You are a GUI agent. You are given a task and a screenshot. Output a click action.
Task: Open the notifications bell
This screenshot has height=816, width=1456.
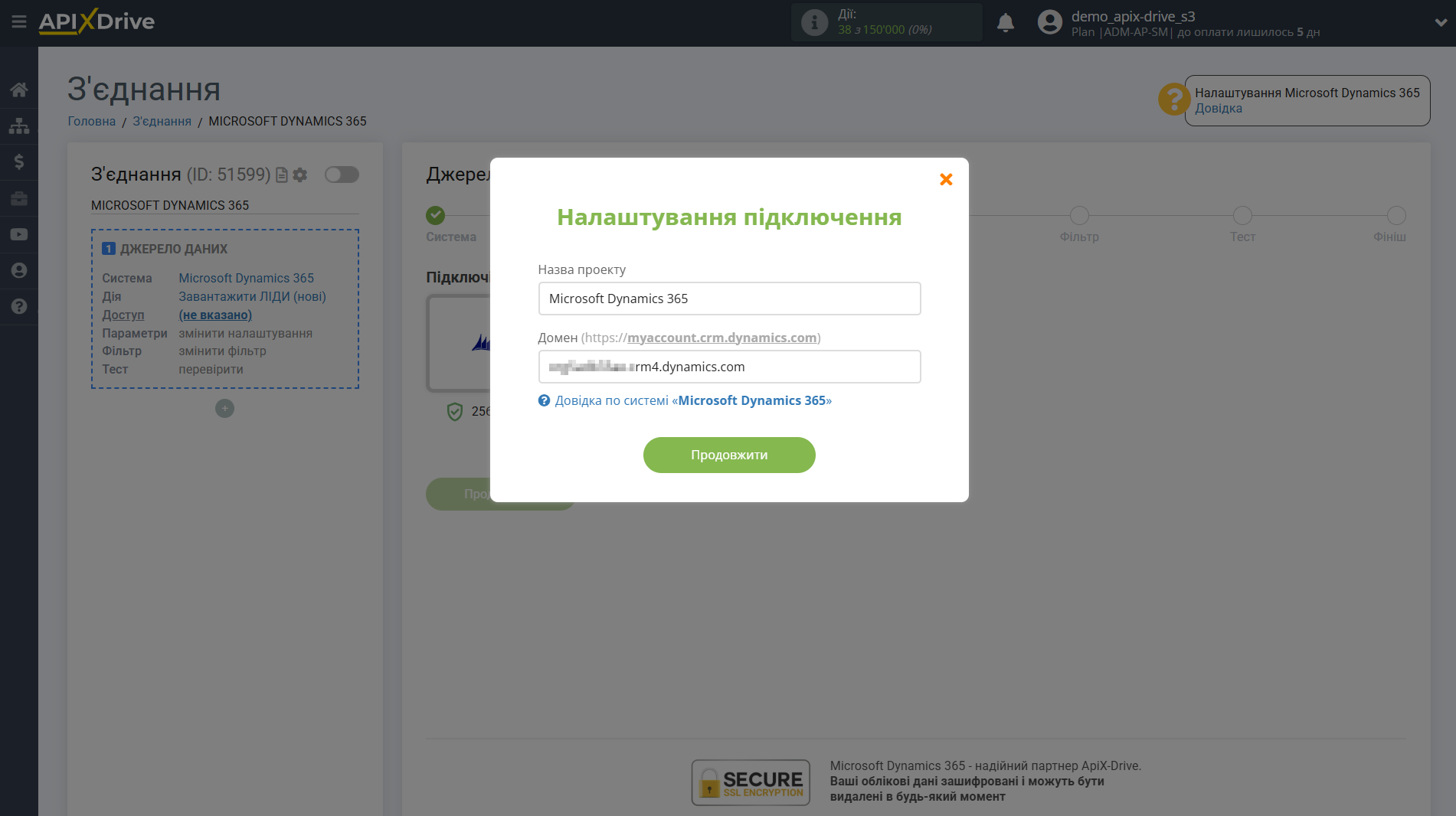point(1006,23)
